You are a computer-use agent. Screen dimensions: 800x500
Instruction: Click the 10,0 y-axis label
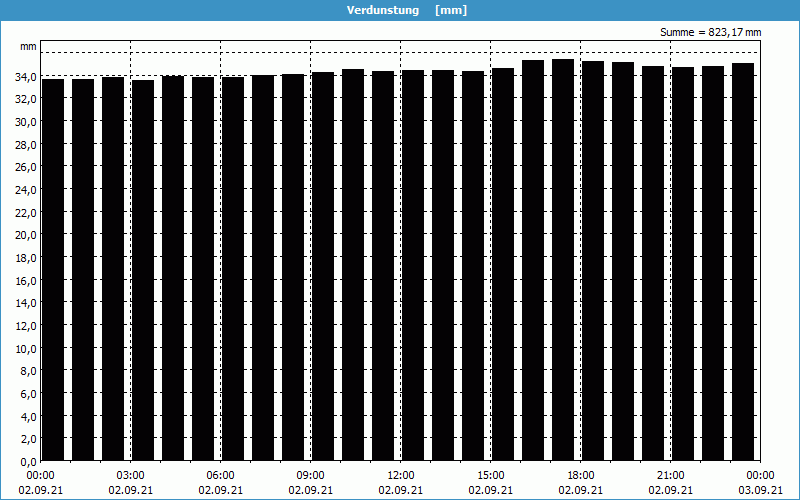tap(26, 348)
